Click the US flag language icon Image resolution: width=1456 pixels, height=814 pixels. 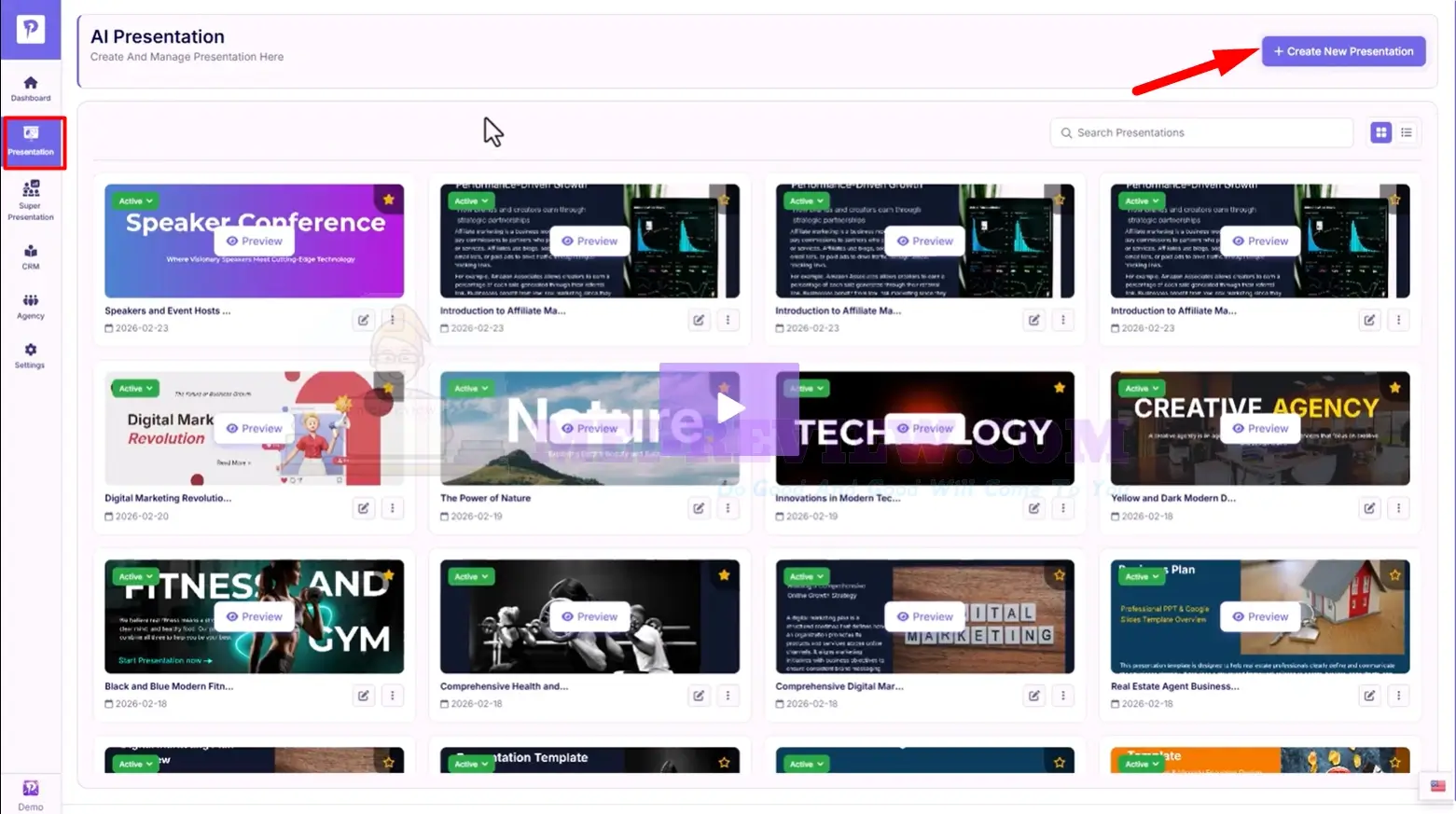1437,786
